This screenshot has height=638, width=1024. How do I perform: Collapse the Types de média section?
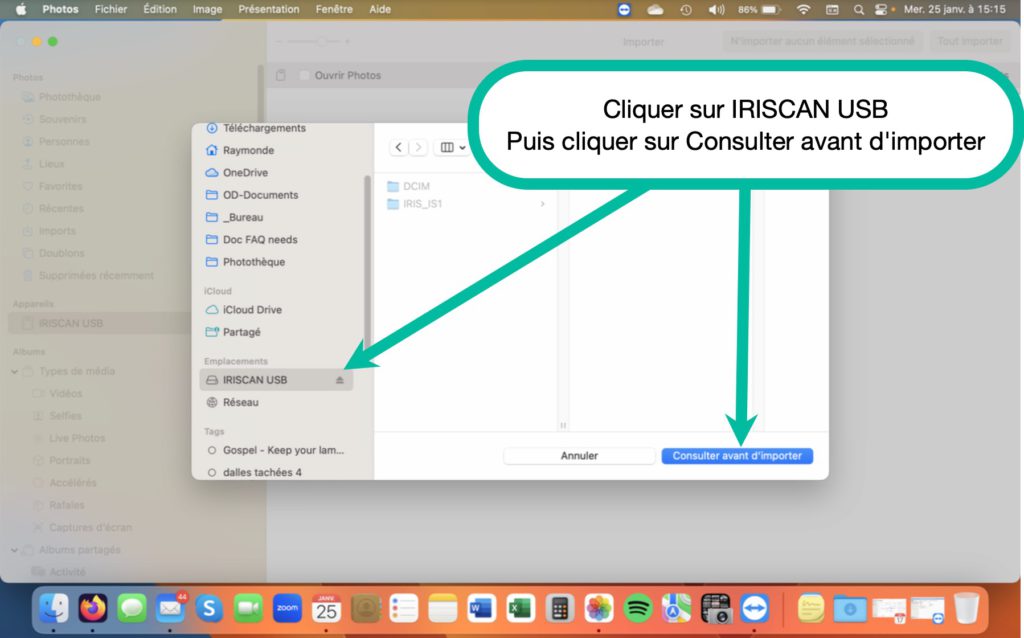click(15, 371)
